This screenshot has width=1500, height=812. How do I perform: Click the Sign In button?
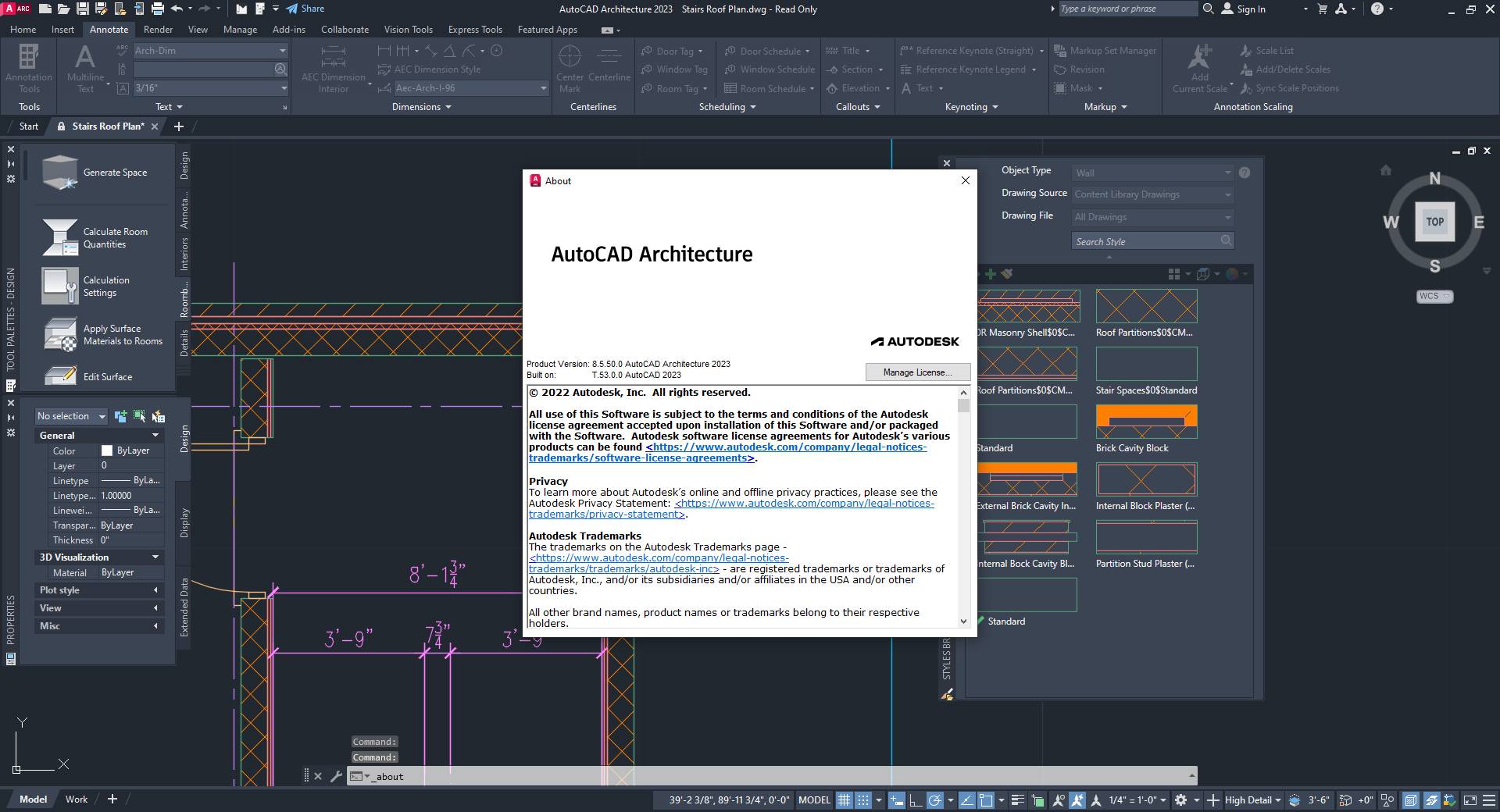pyautogui.click(x=1243, y=9)
